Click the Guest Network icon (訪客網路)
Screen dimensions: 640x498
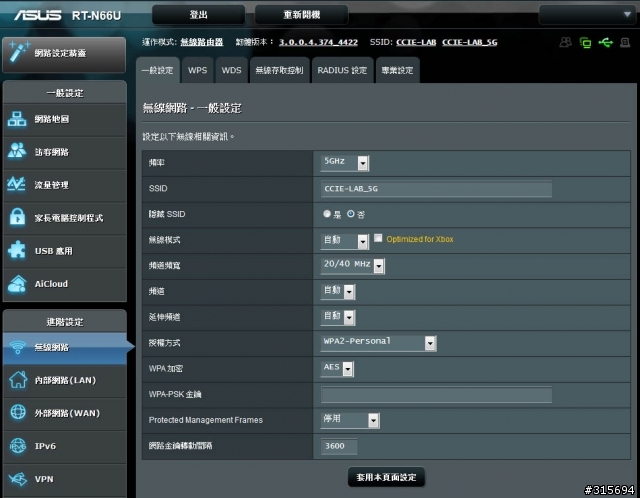tap(17, 151)
